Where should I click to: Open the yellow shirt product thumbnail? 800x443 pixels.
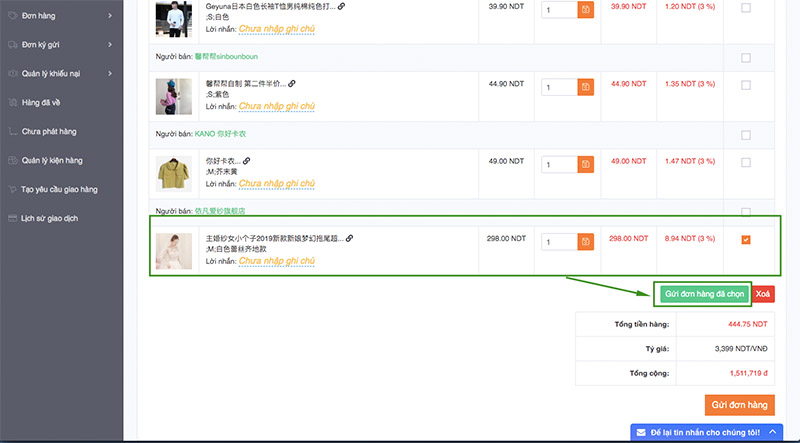(173, 174)
